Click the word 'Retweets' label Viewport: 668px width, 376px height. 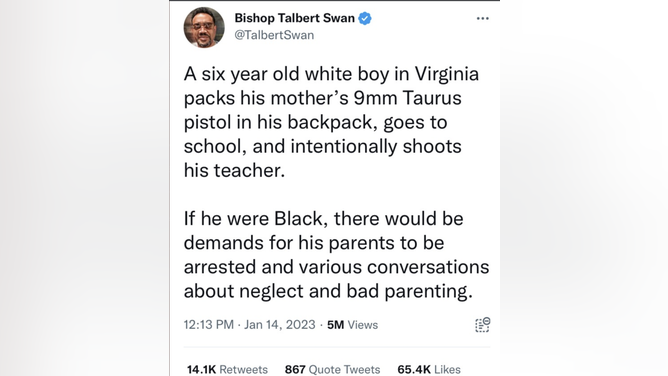click(244, 369)
